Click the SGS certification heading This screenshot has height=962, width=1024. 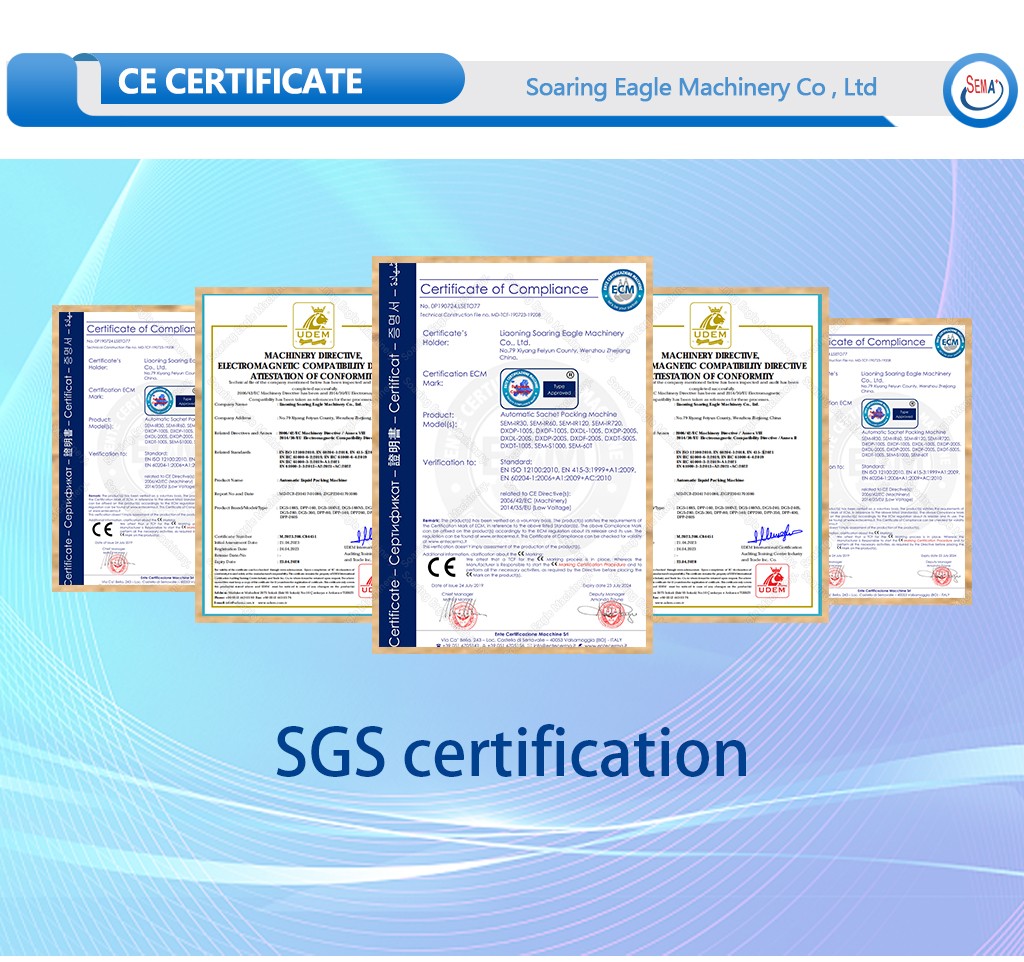511,753
